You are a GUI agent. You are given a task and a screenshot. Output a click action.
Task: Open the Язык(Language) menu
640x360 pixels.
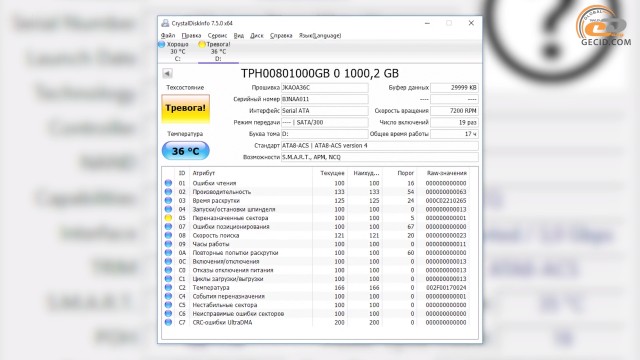pyautogui.click(x=320, y=36)
